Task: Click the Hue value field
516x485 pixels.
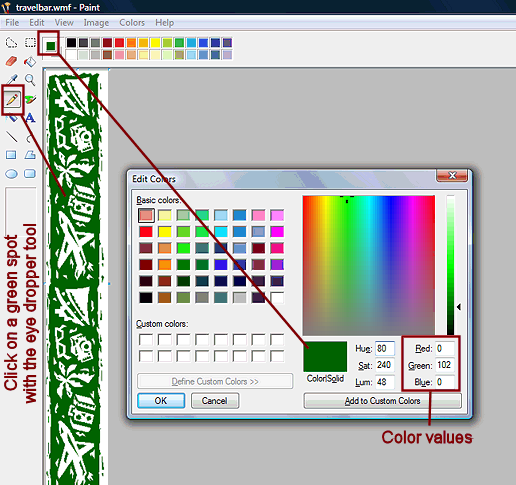Action: click(385, 349)
